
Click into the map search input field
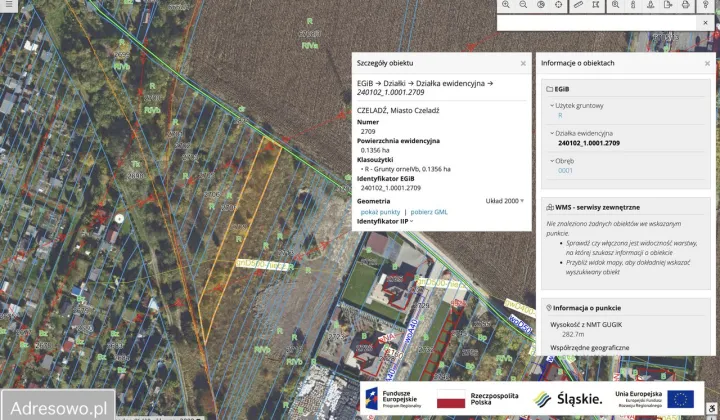[598, 22]
